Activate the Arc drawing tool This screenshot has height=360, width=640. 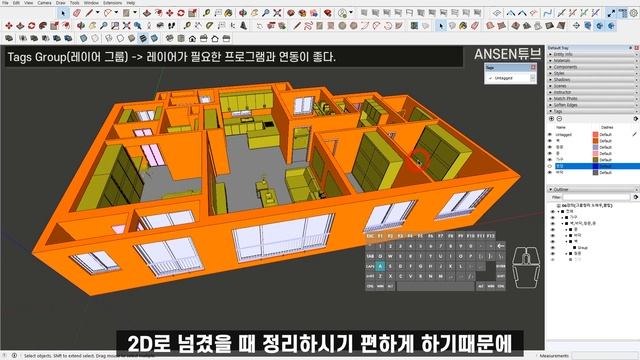click(x=108, y=13)
